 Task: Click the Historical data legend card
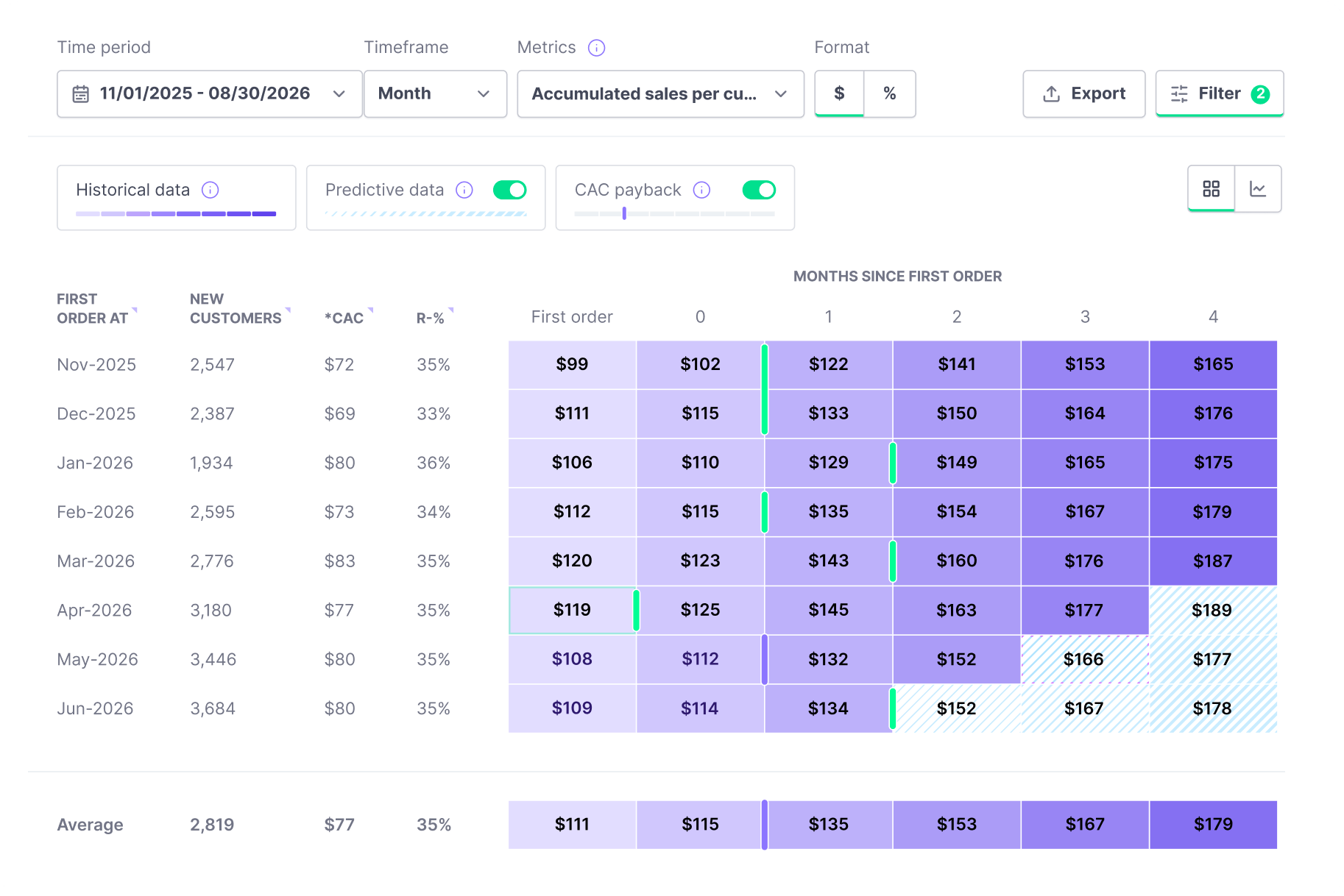[177, 198]
